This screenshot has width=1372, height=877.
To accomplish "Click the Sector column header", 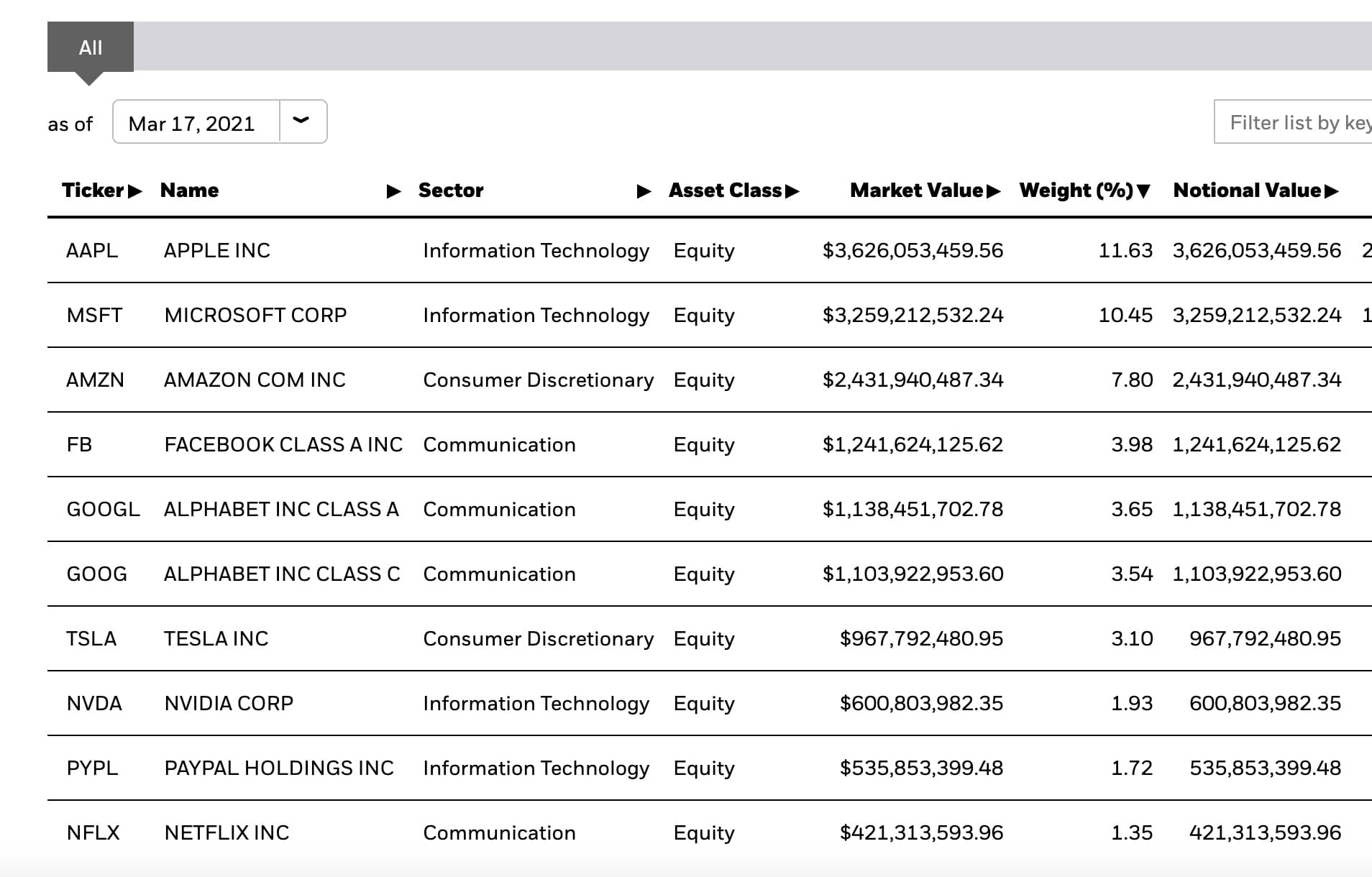I will click(x=451, y=190).
